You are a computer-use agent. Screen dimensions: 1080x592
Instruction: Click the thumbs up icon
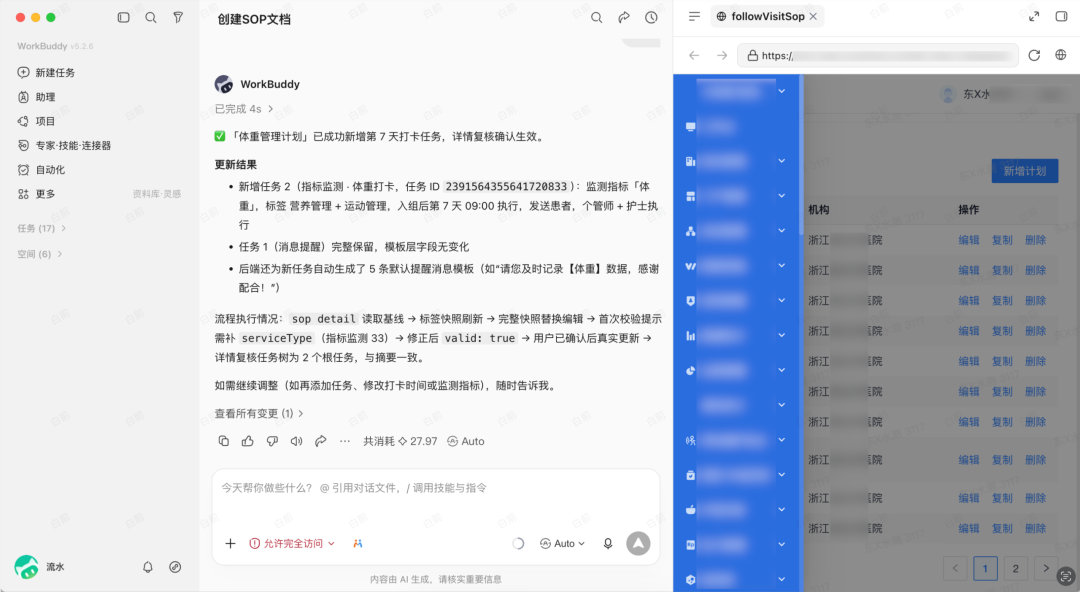[x=248, y=441]
